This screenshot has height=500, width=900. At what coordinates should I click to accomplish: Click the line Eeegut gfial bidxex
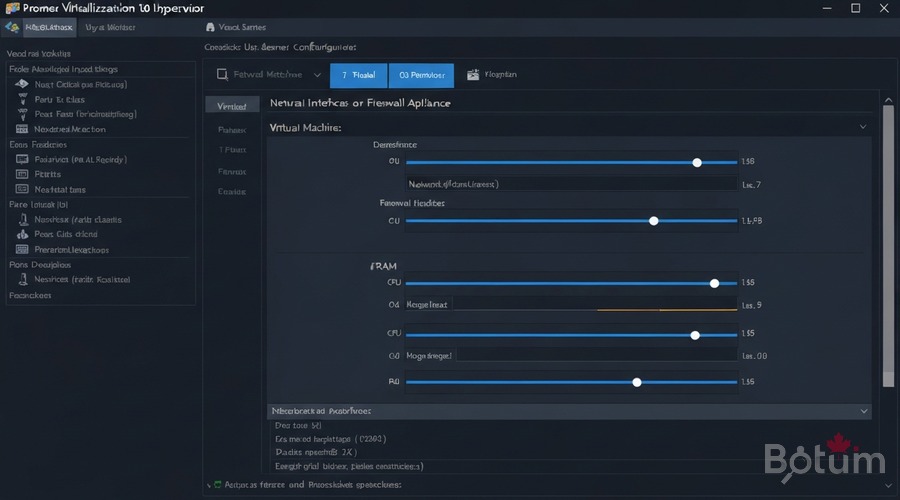pyautogui.click(x=349, y=466)
